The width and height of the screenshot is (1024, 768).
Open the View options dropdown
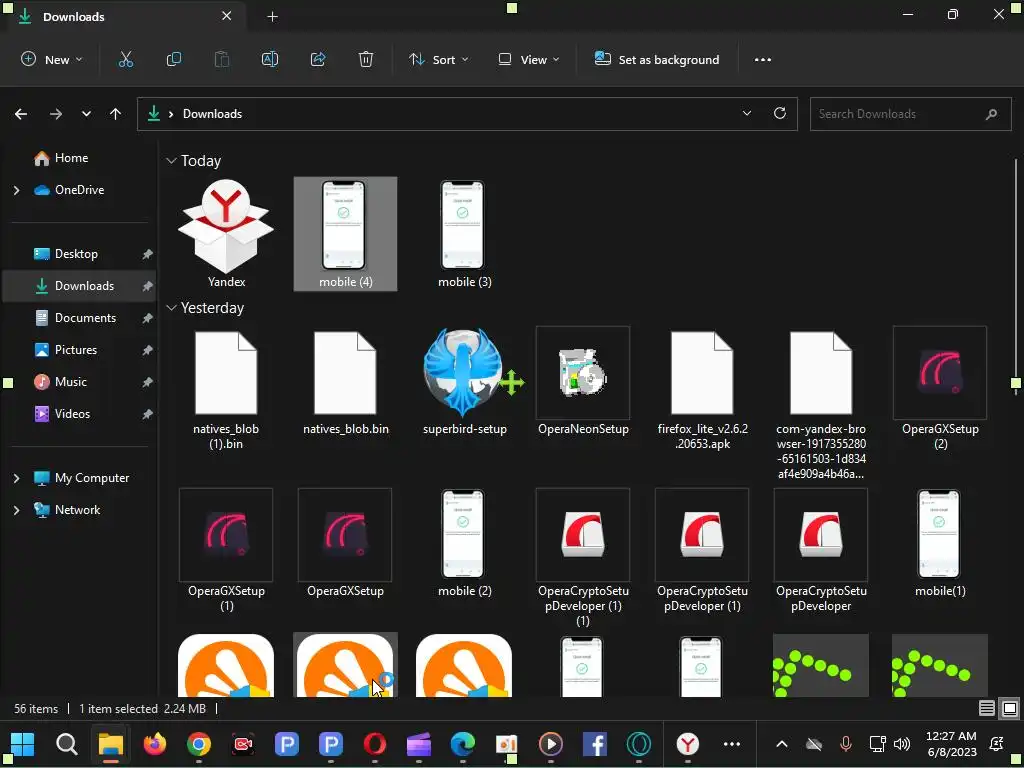pyautogui.click(x=529, y=59)
